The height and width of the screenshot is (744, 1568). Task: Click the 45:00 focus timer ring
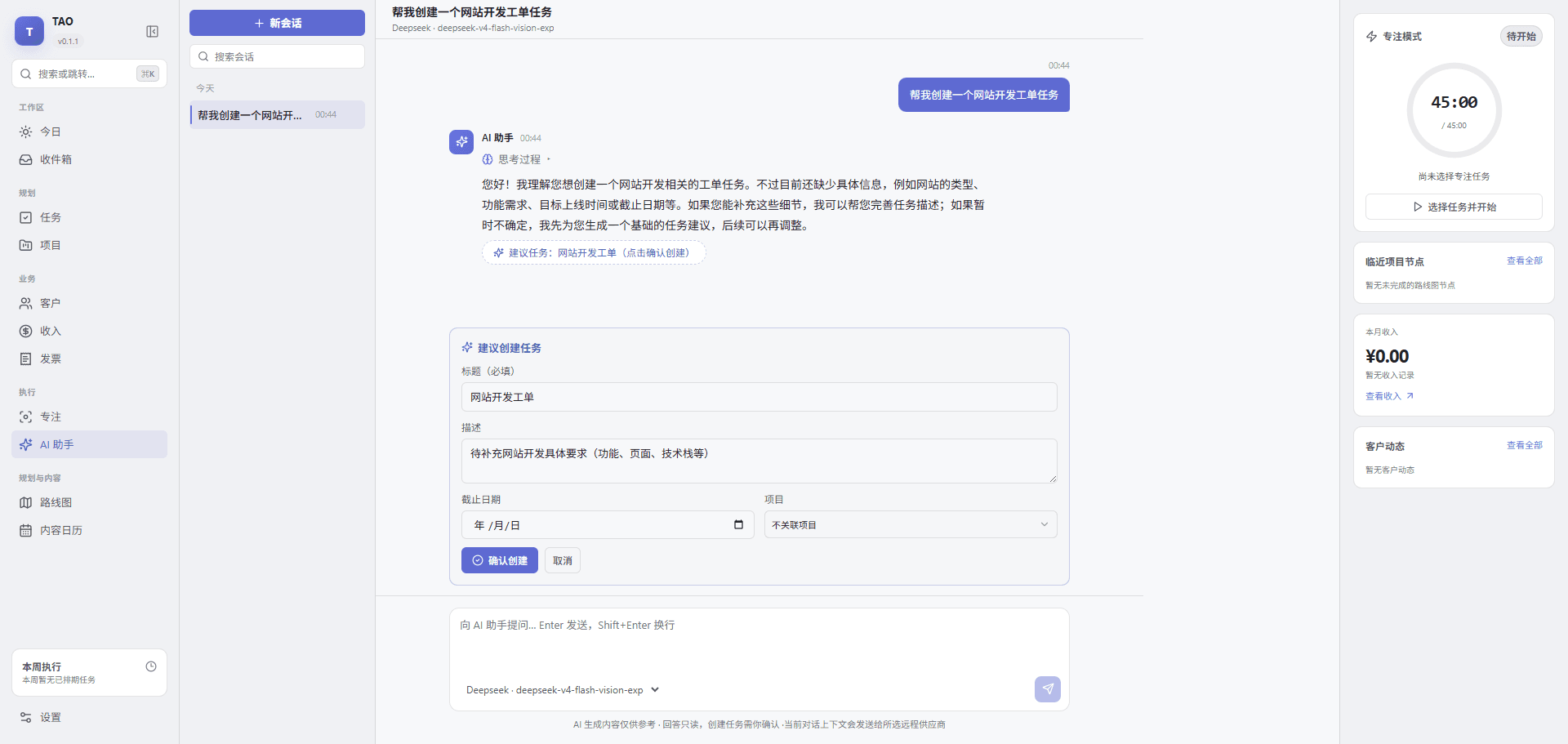(x=1454, y=110)
